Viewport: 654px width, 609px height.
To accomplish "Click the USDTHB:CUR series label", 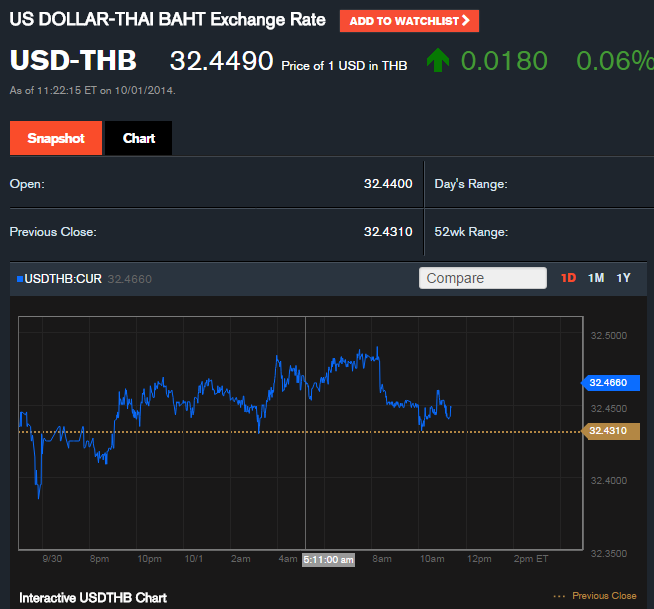I will tap(63, 279).
